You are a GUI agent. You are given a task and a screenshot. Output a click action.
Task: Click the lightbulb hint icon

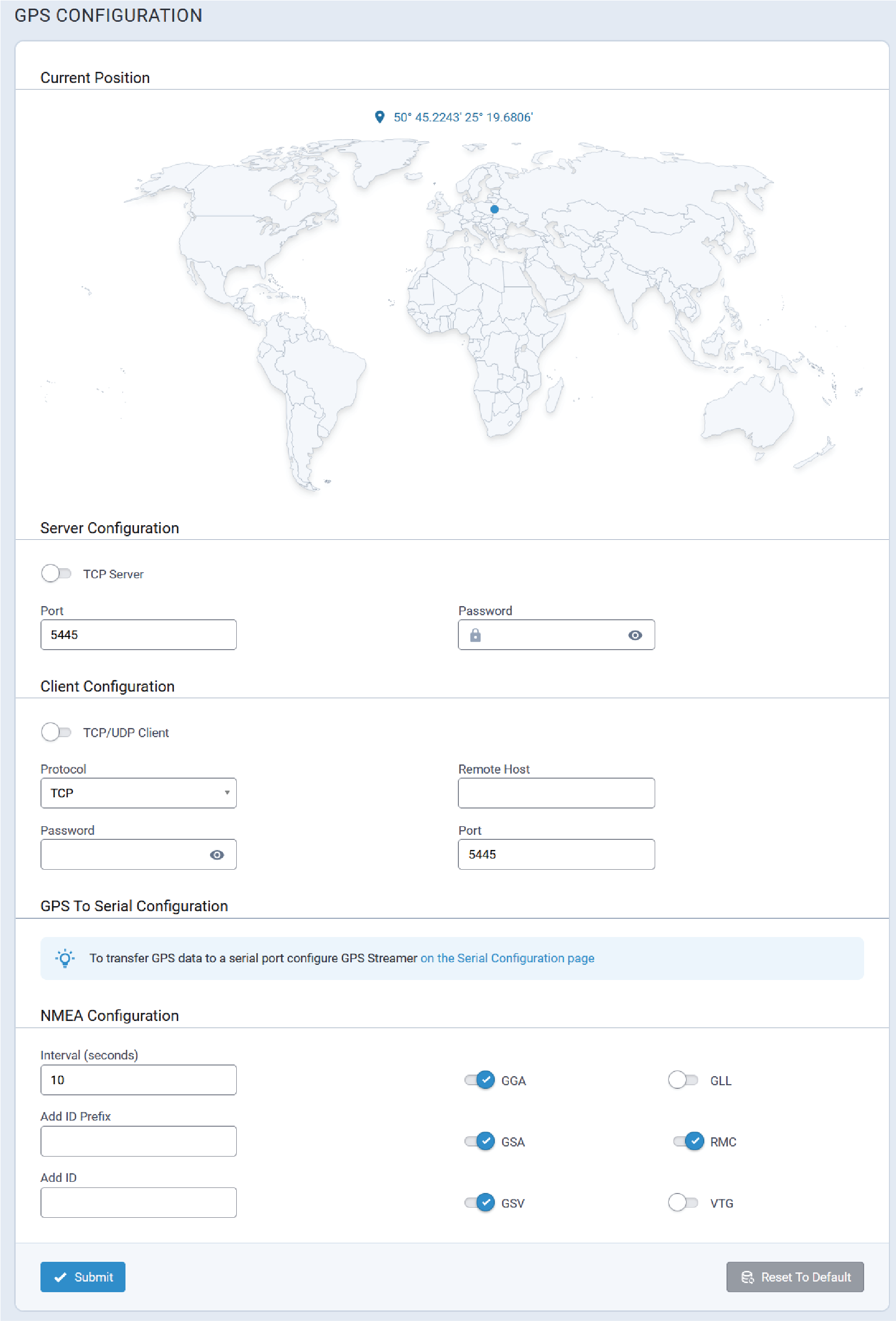point(65,958)
